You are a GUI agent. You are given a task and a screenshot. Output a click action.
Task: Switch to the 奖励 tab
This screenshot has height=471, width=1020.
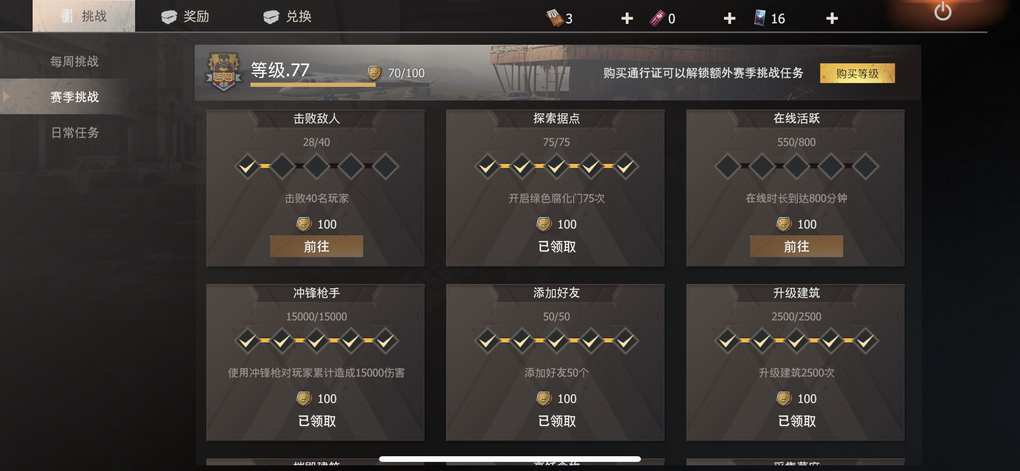(x=185, y=17)
